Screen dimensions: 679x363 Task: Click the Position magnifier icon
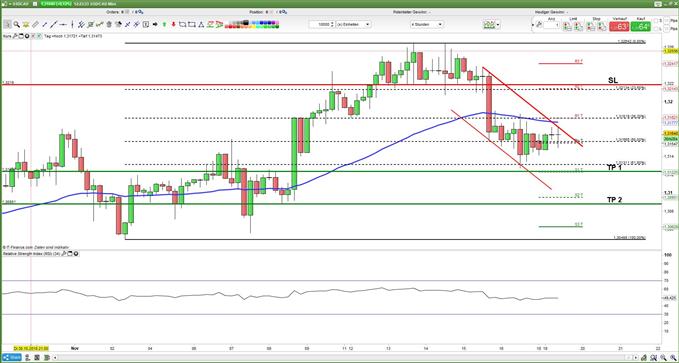pos(285,12)
